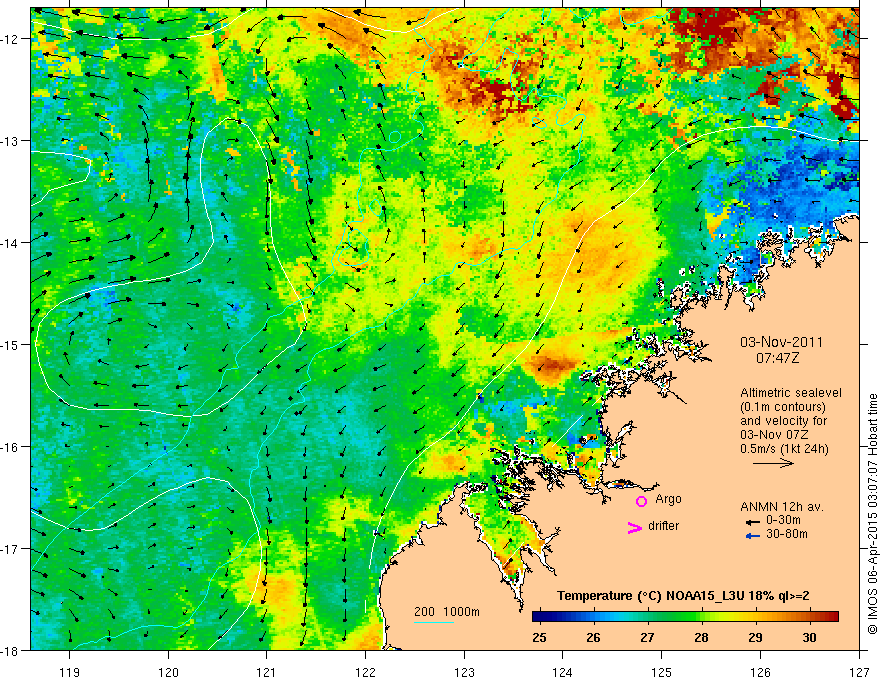
Task: Click the 'ANMN 12h av.' label
Action: point(782,507)
